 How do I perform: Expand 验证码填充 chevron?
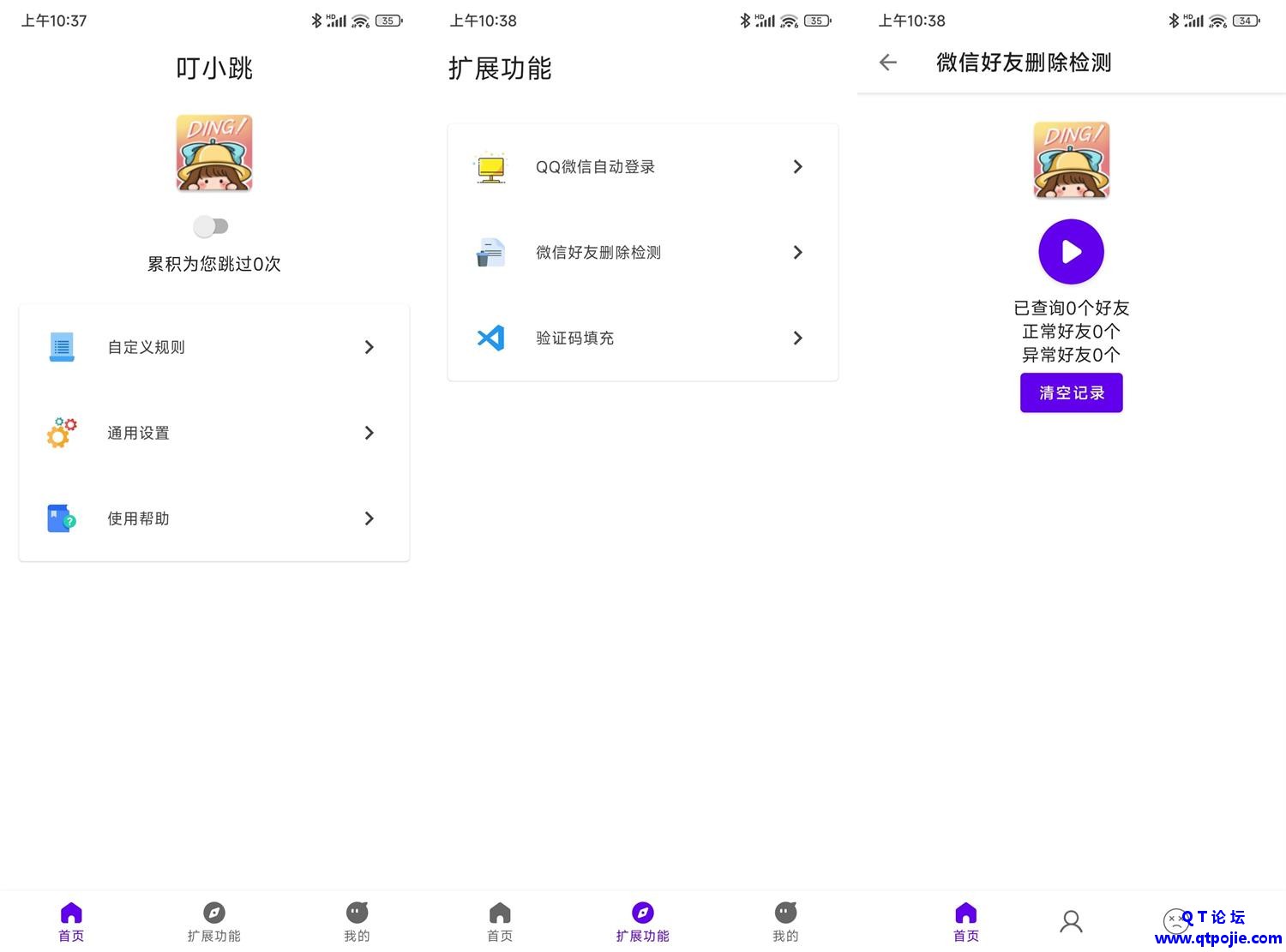798,338
